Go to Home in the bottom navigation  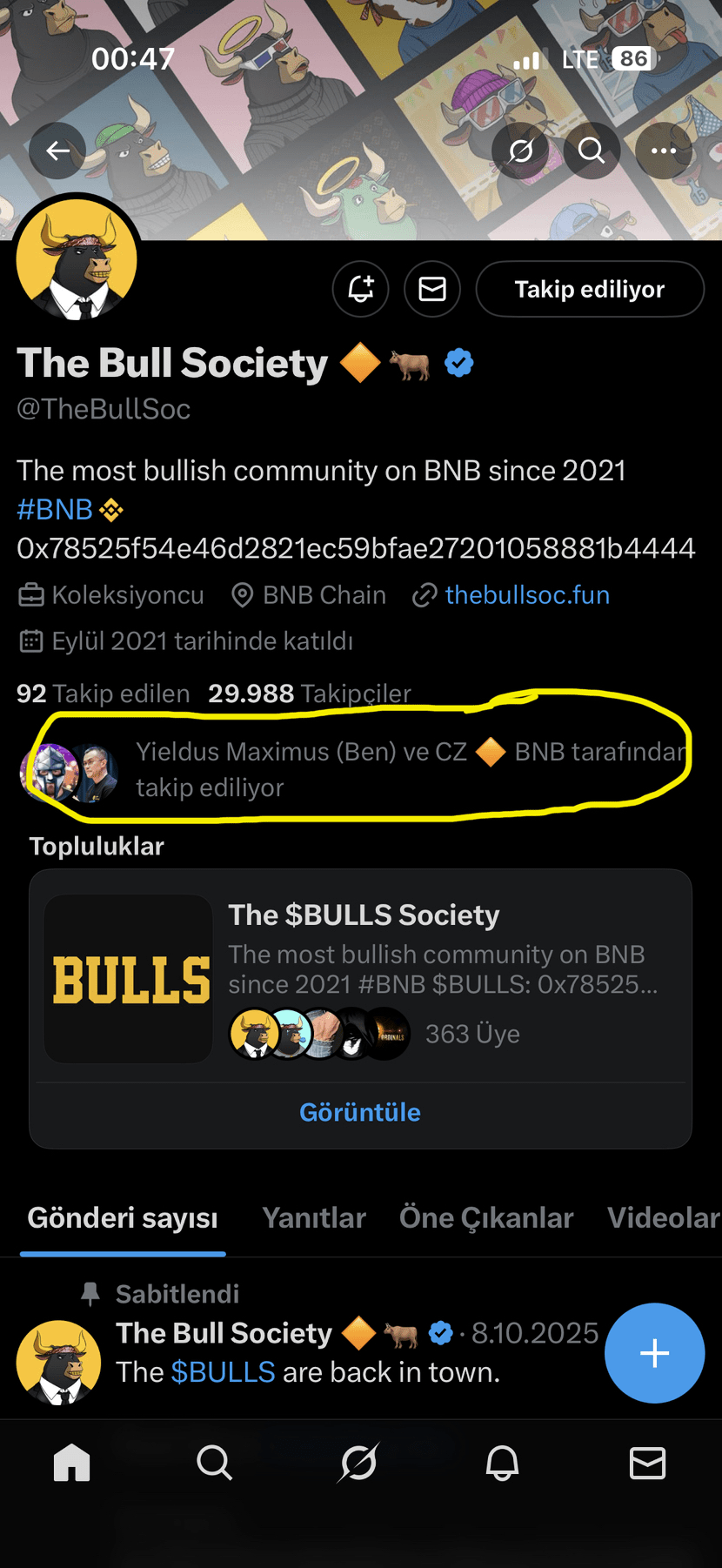72,1463
